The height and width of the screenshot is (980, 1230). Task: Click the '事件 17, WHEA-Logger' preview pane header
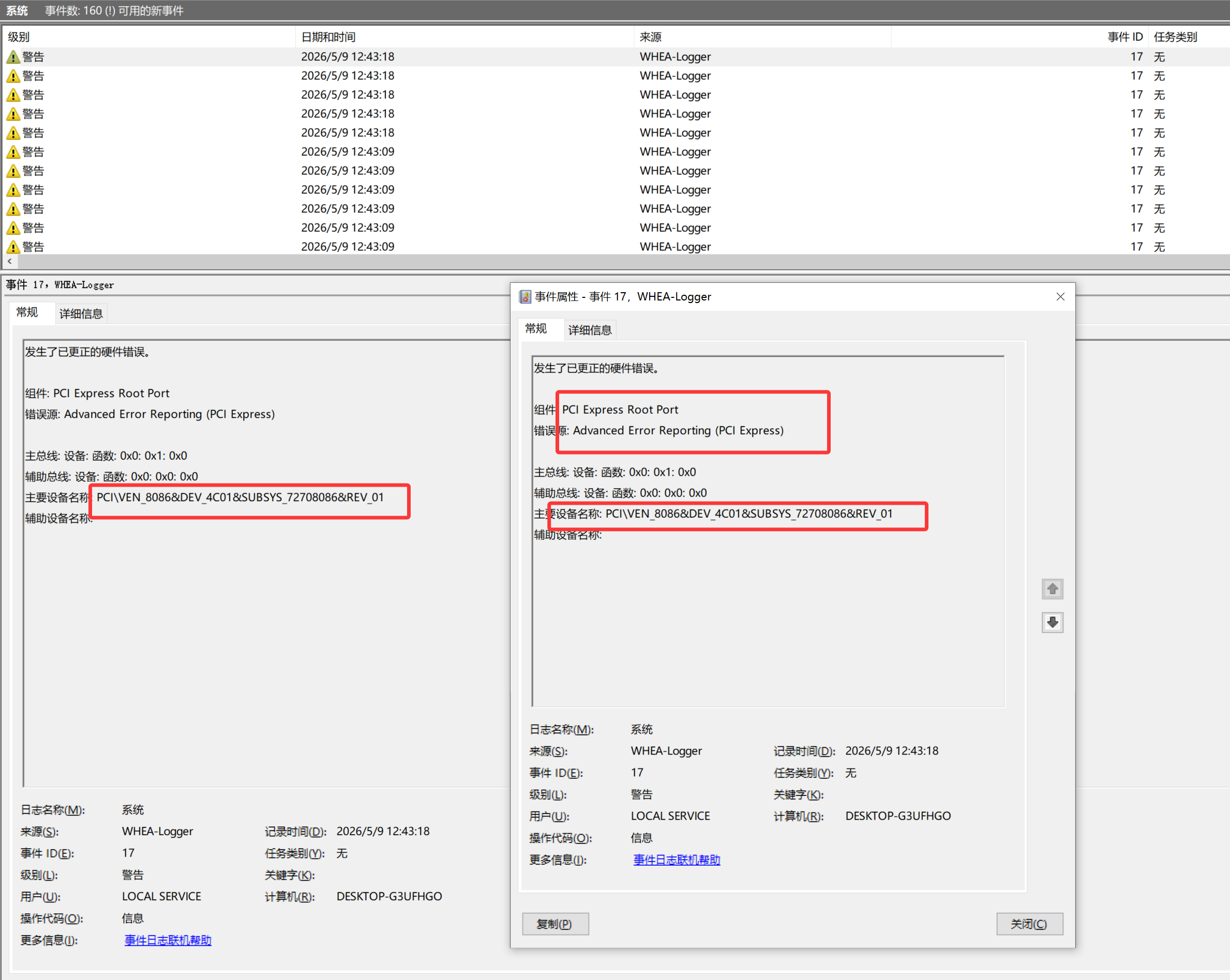tap(60, 284)
